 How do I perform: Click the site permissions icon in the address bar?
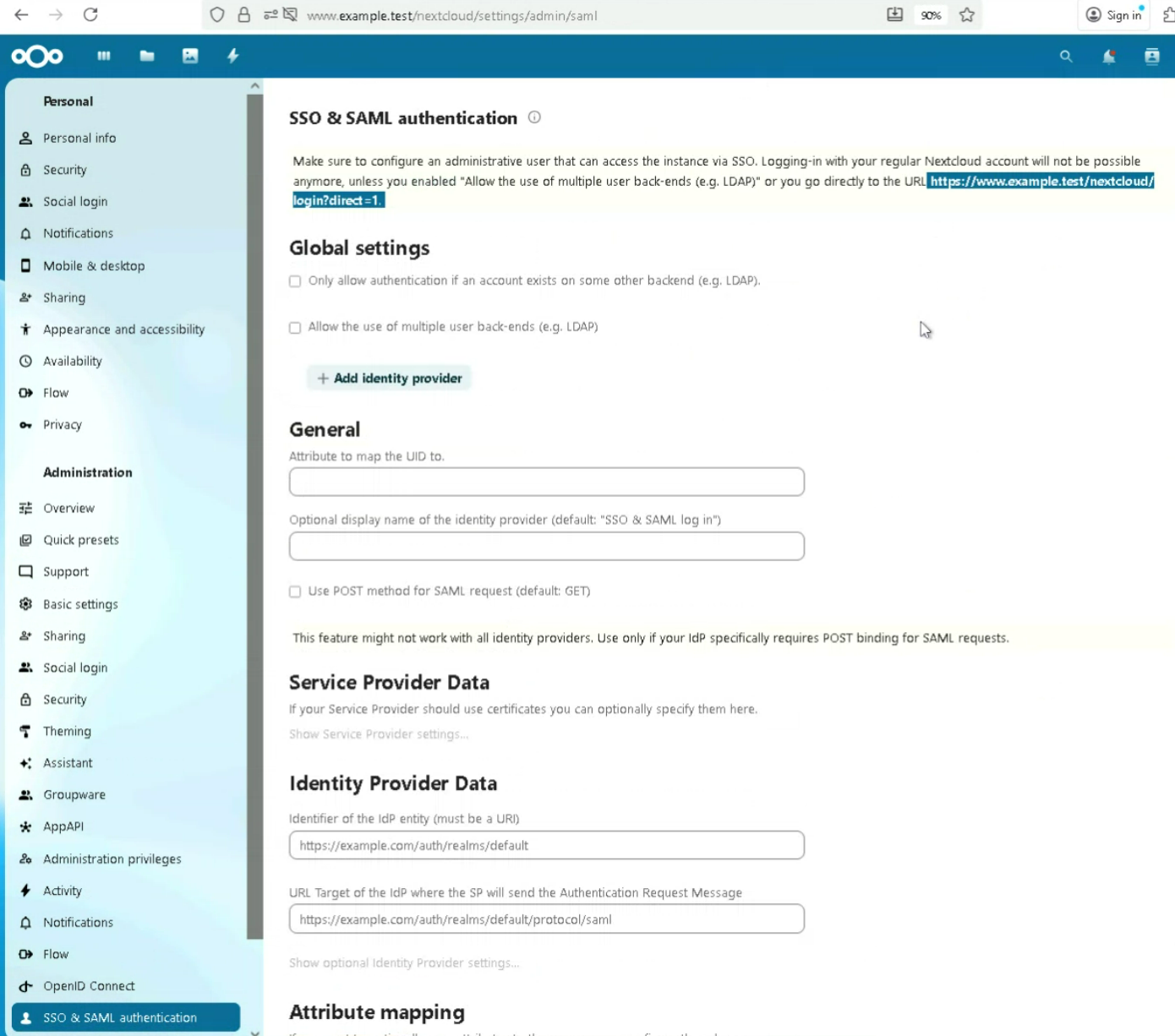click(271, 14)
